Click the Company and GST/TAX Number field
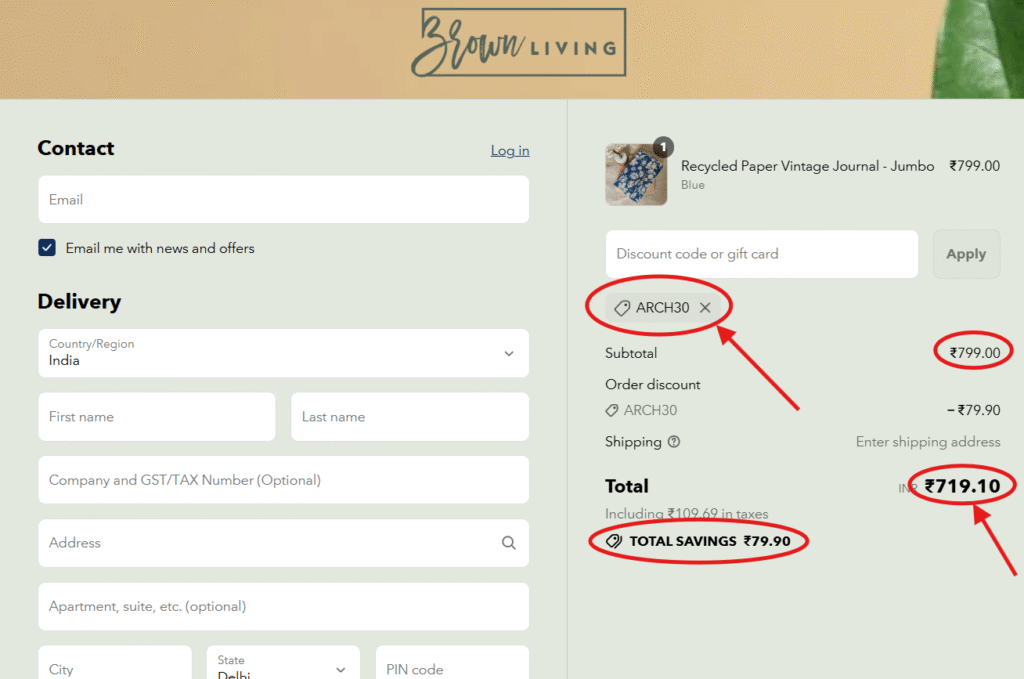Image resolution: width=1024 pixels, height=679 pixels. click(x=283, y=480)
